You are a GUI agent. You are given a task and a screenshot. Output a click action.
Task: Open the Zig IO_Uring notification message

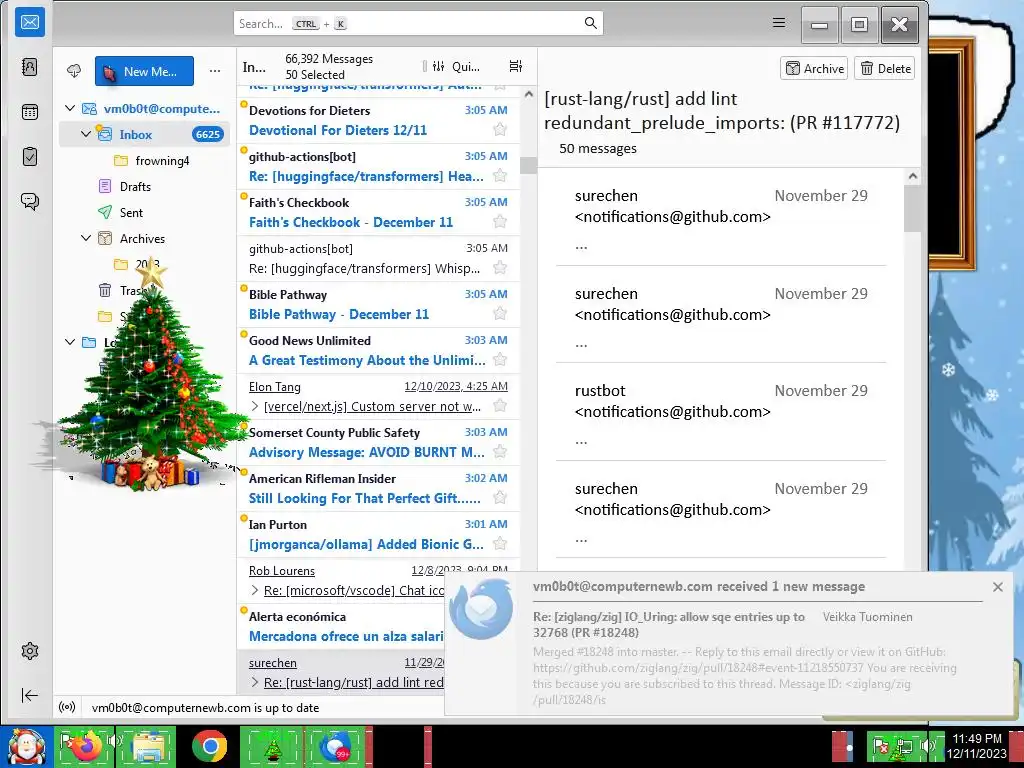pos(669,624)
